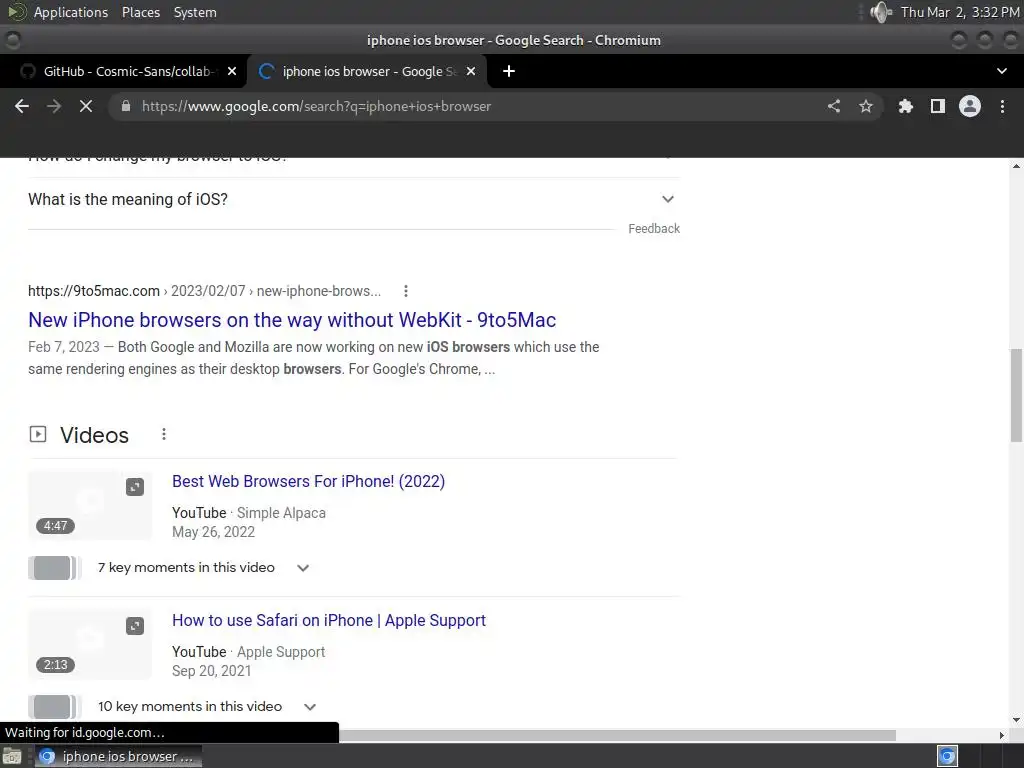Expand '10 key moments in this video'
Screen dimensions: 1024x768
pos(207,707)
